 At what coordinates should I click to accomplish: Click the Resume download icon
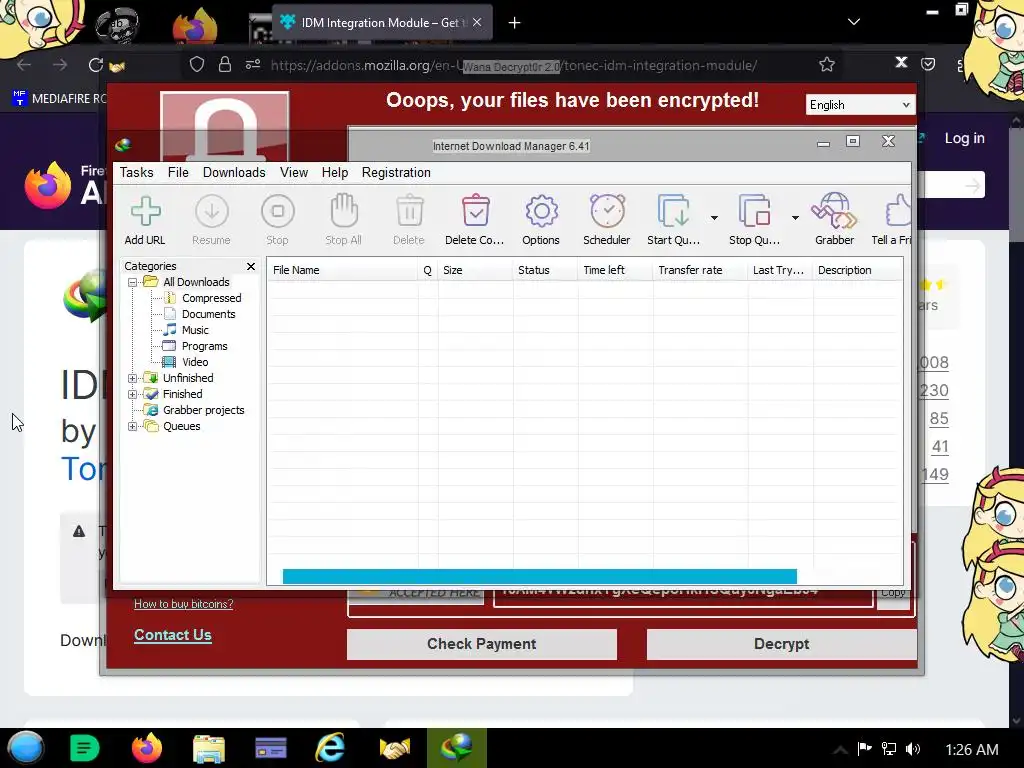pyautogui.click(x=212, y=212)
